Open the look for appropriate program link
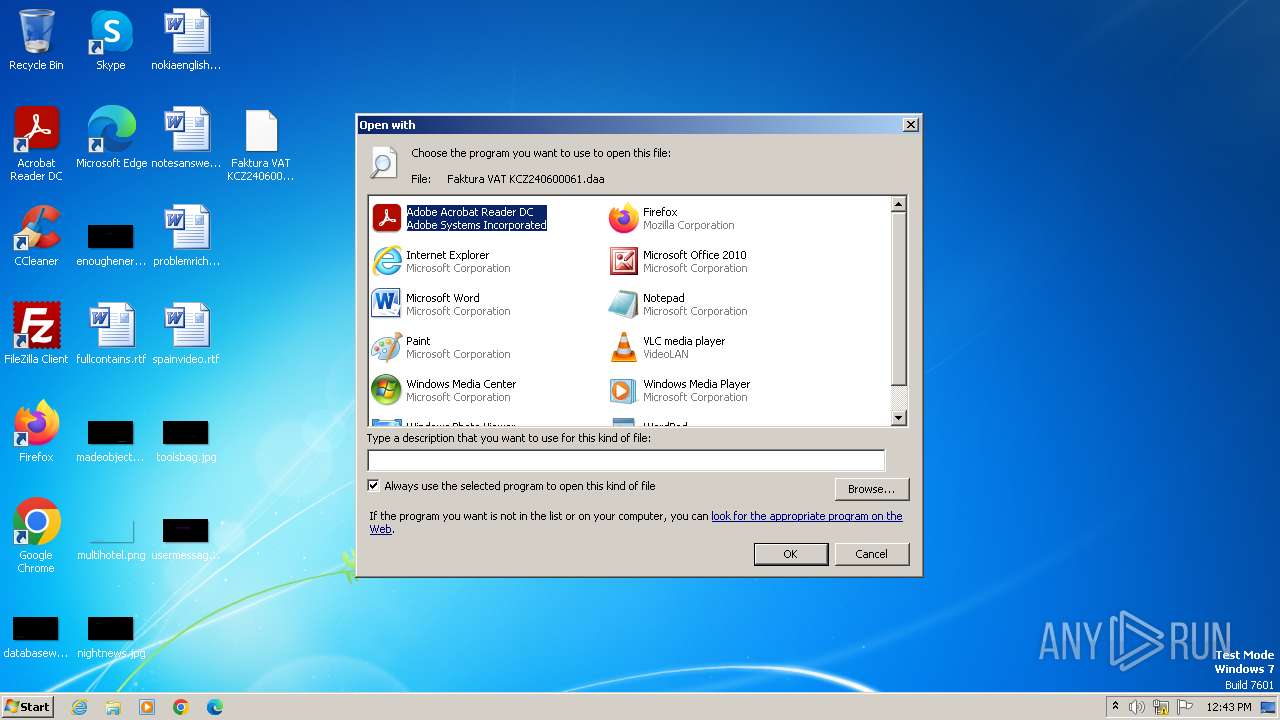 tap(806, 516)
